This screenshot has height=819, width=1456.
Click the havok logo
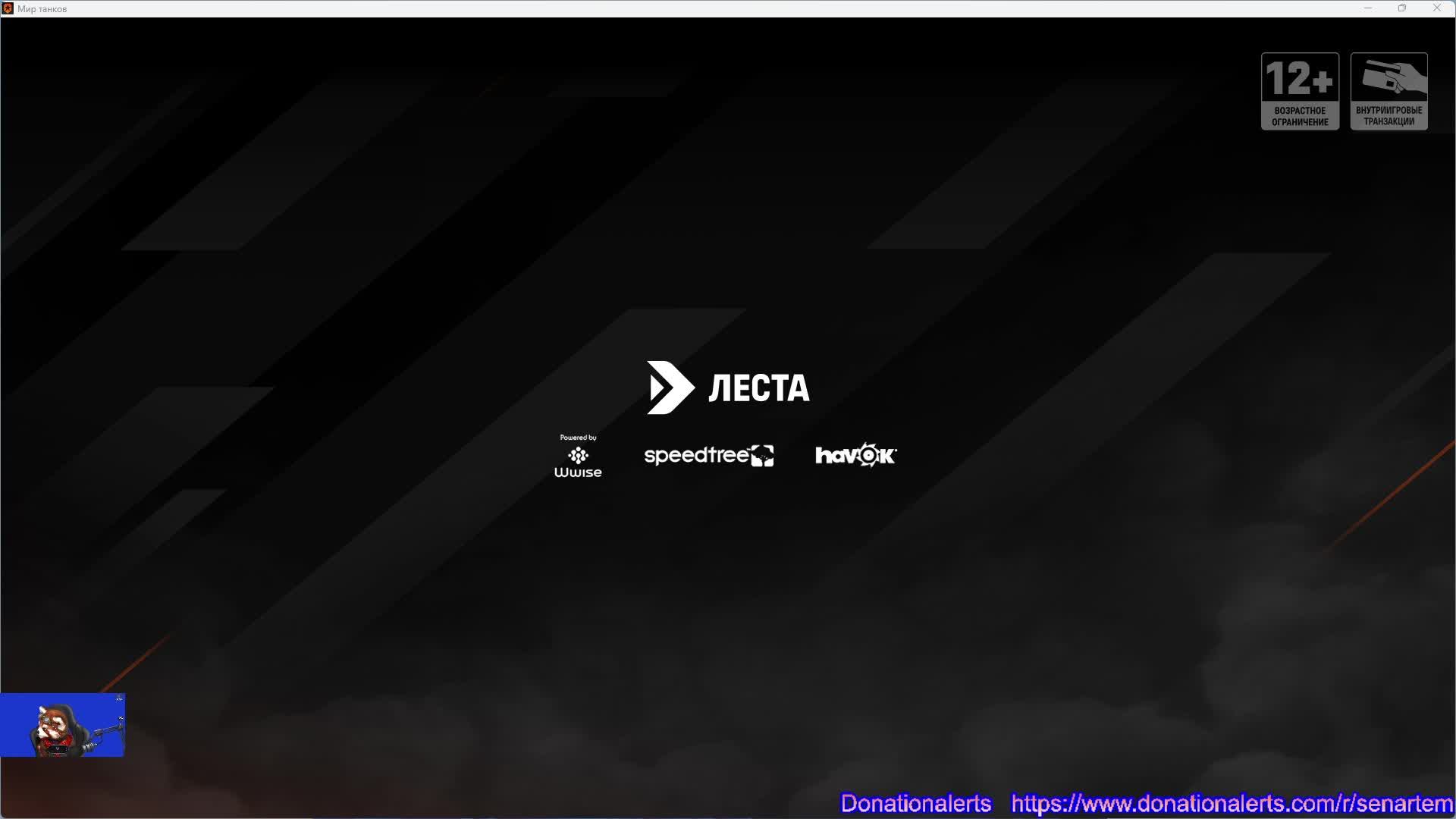pos(855,455)
